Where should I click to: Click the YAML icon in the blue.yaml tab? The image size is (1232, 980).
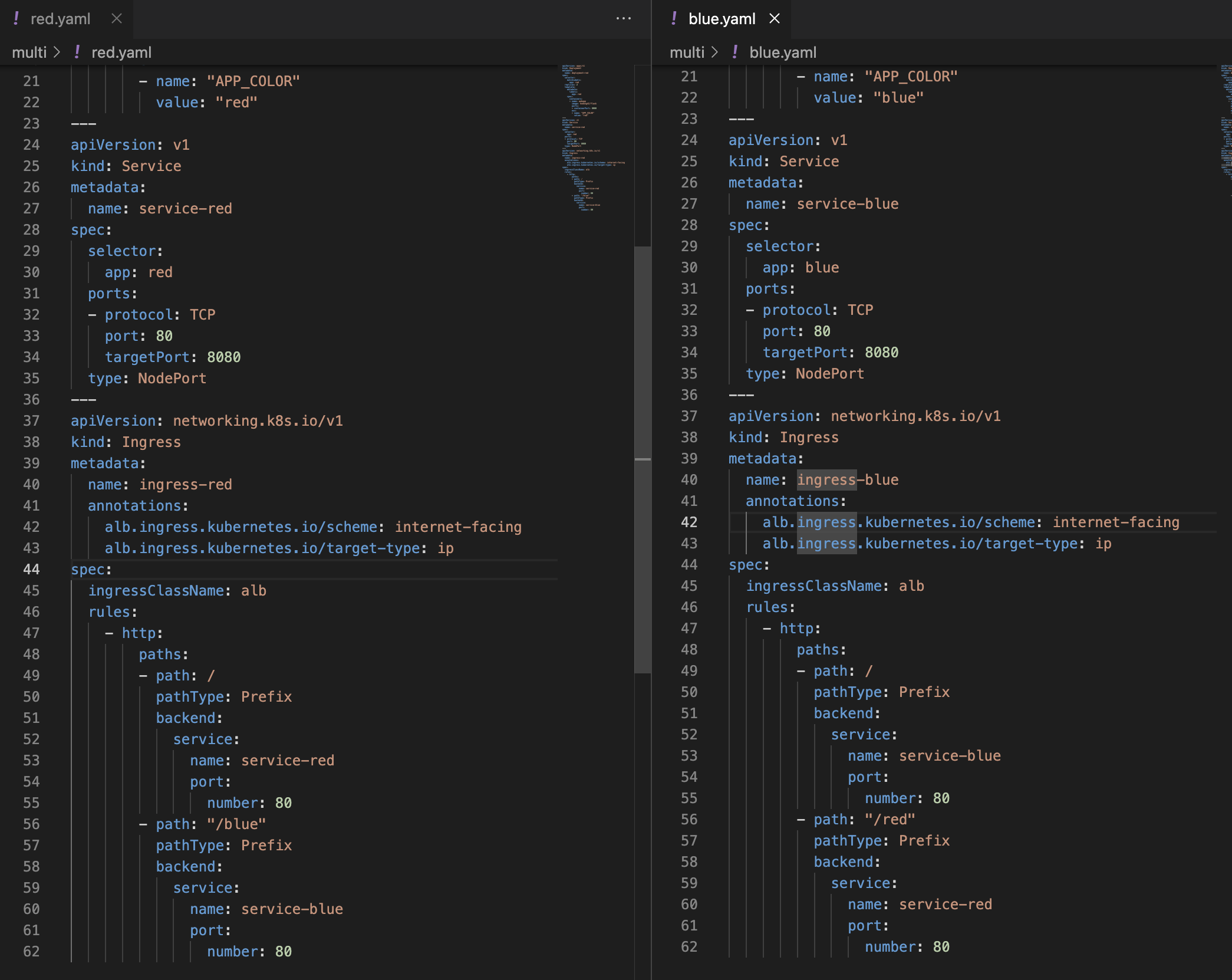(674, 19)
